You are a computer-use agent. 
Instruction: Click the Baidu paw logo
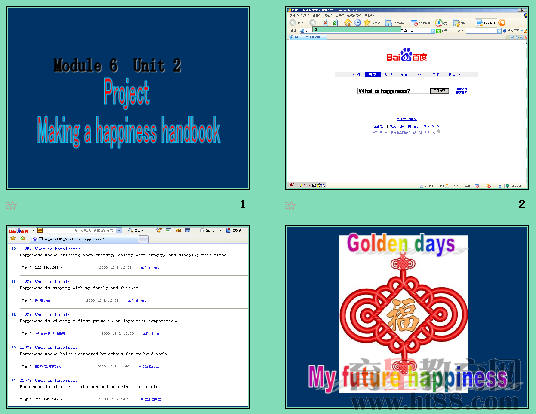406,55
